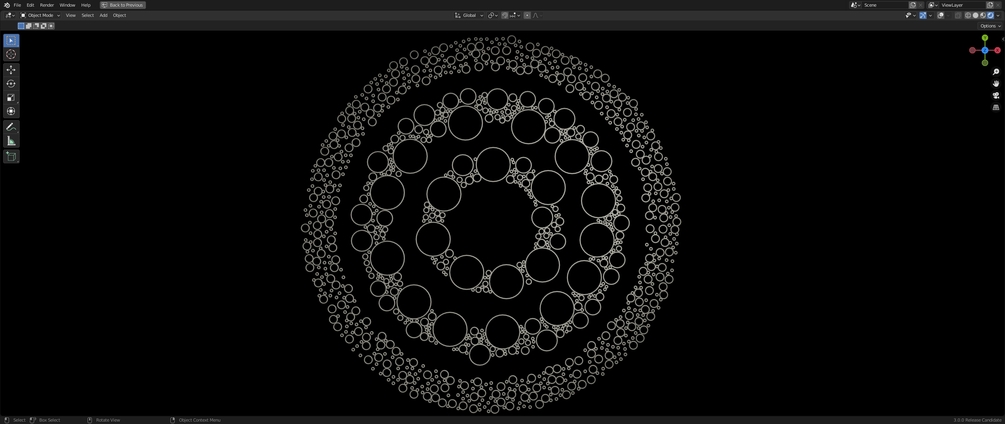Open the pivot point dropdown
The width and height of the screenshot is (1005, 424).
click(x=493, y=15)
